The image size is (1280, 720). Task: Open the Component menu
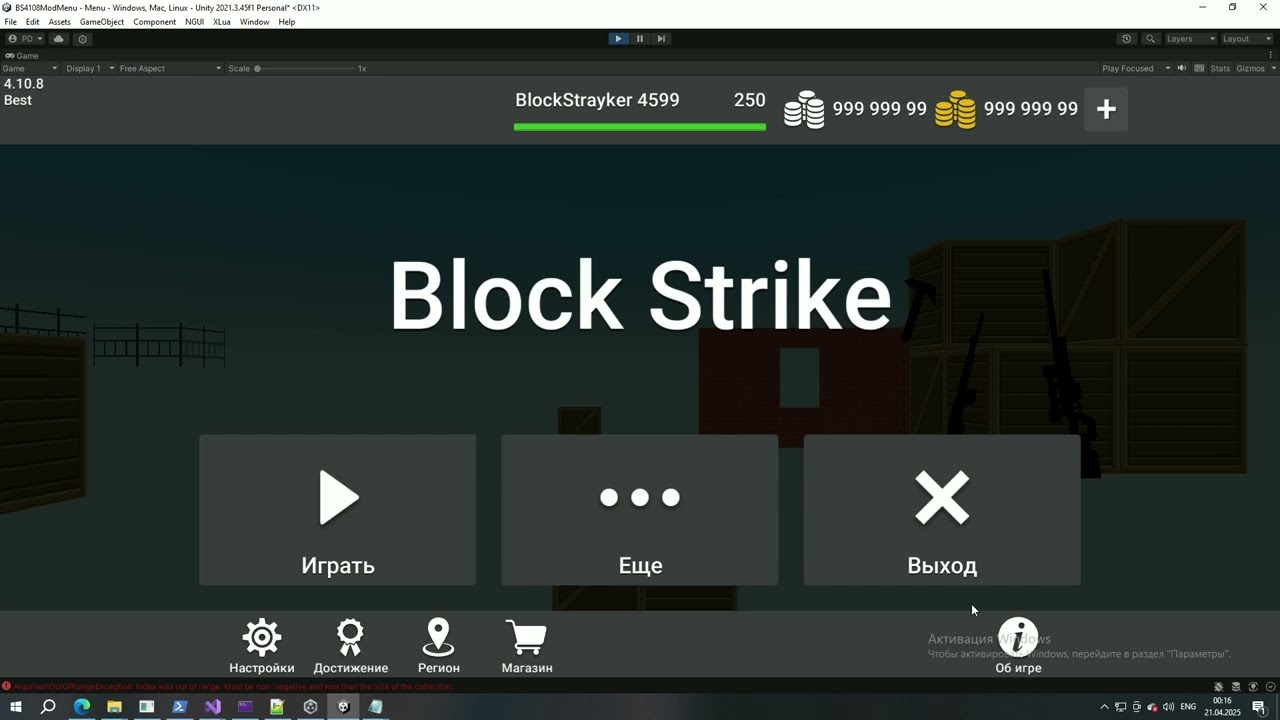pos(155,22)
